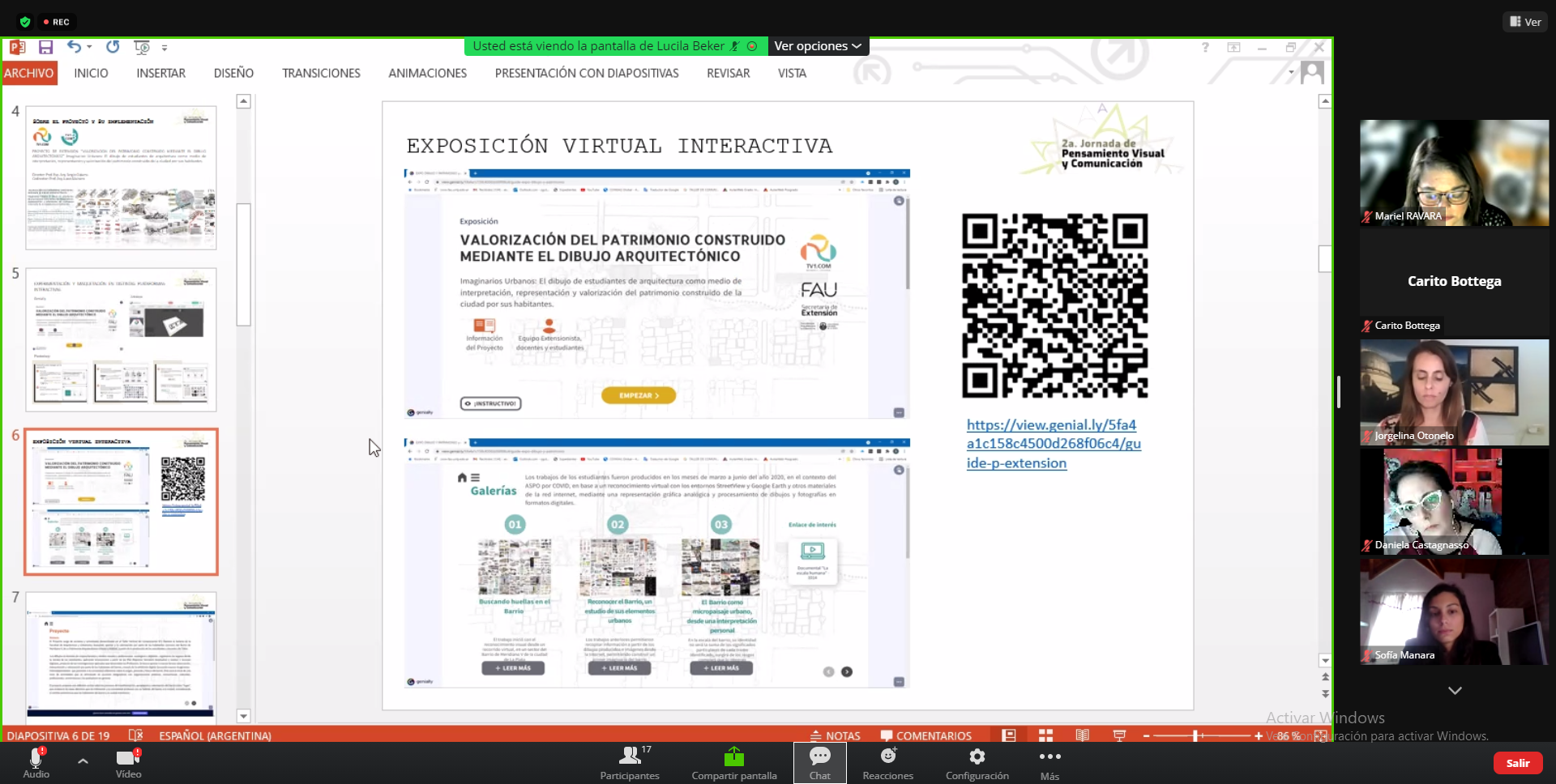Toggle the COMENTARIOS pane

(x=925, y=735)
